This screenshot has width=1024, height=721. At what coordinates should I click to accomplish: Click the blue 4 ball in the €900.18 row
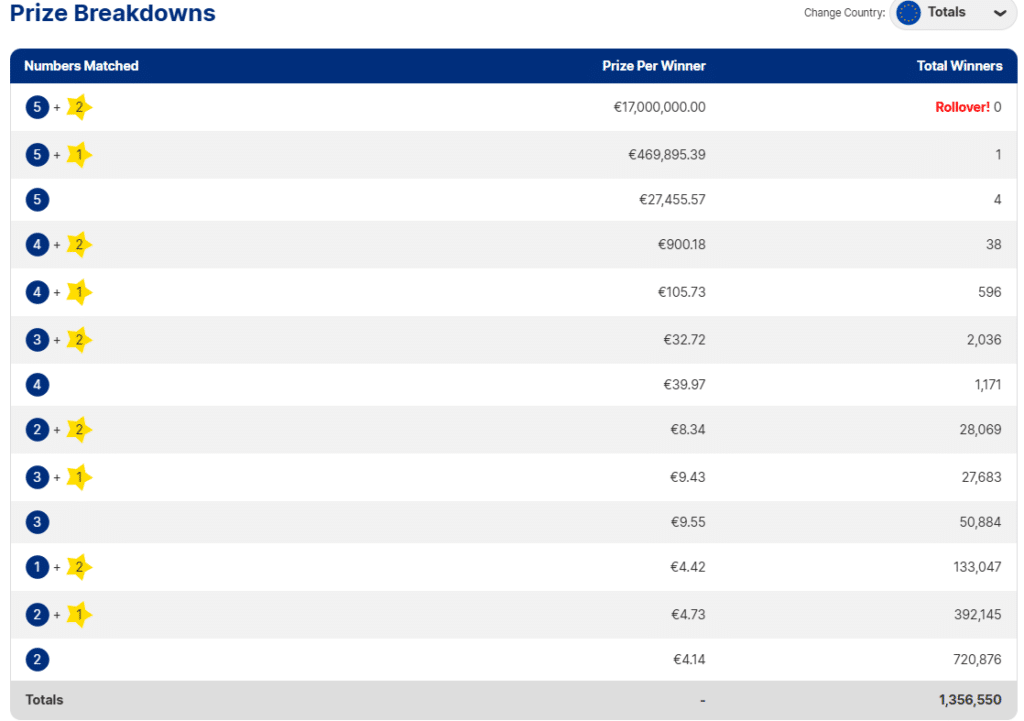[x=37, y=245]
